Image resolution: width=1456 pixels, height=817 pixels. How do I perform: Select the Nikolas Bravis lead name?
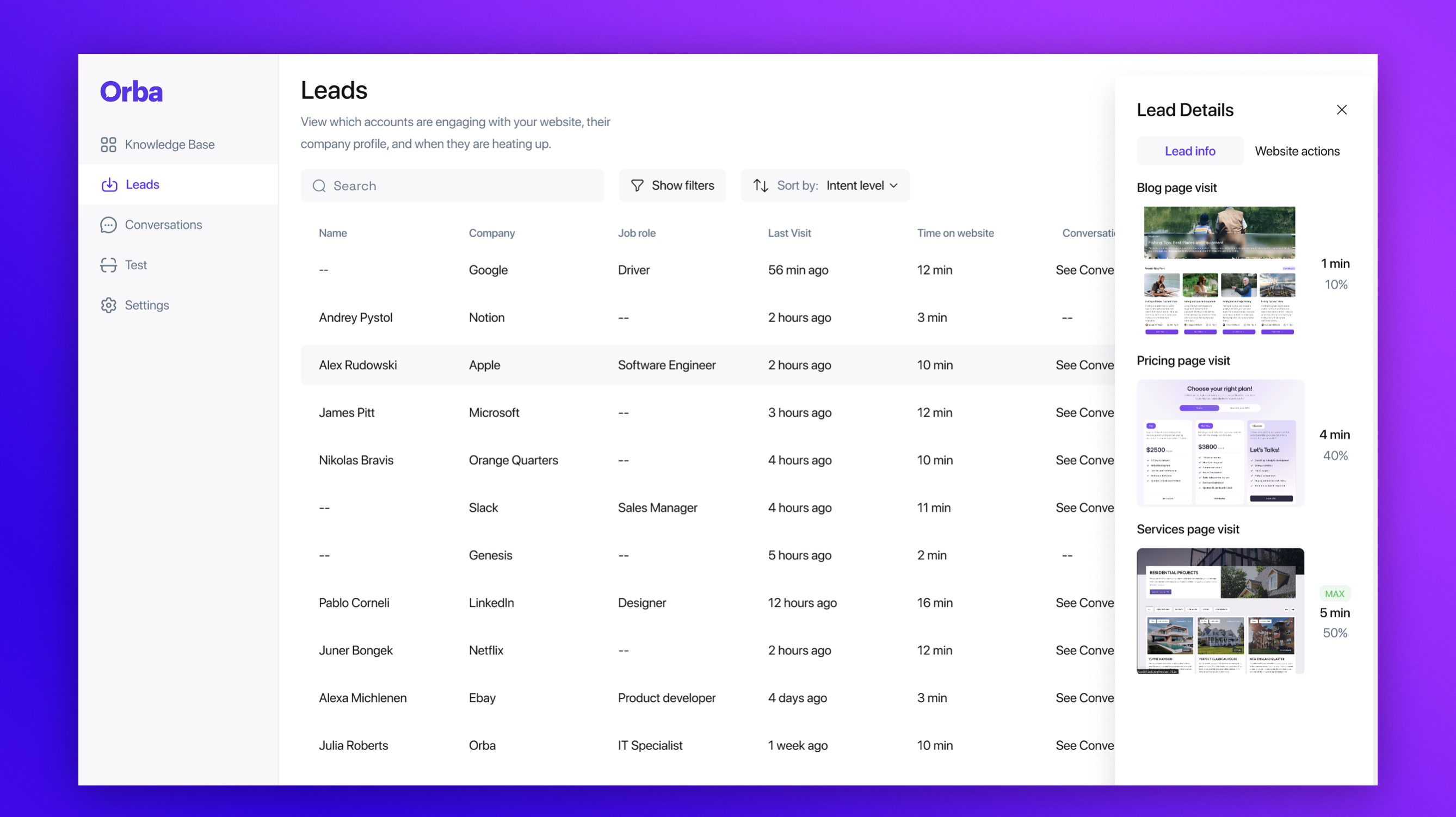[x=356, y=460]
